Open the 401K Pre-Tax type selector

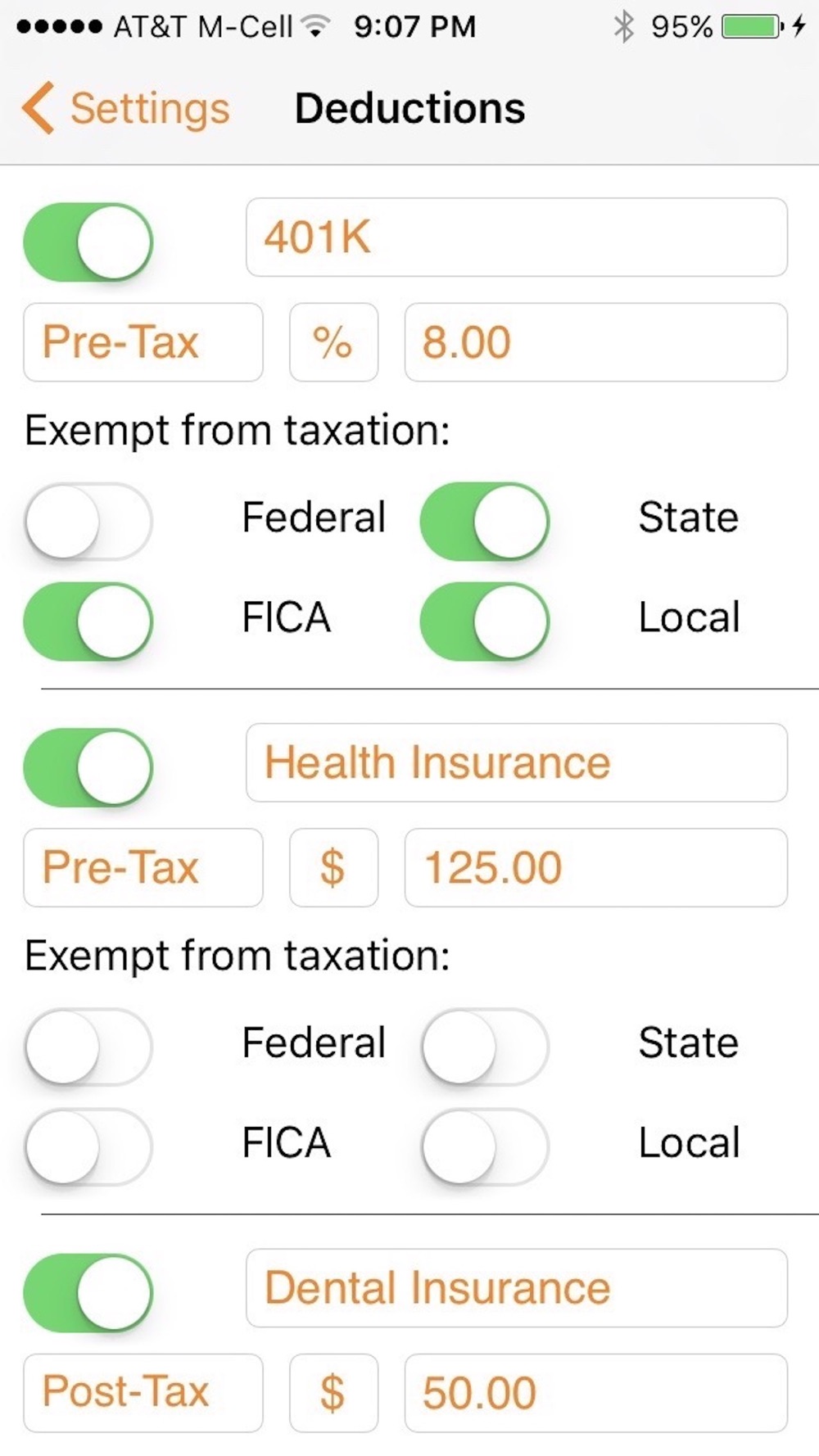click(x=143, y=342)
